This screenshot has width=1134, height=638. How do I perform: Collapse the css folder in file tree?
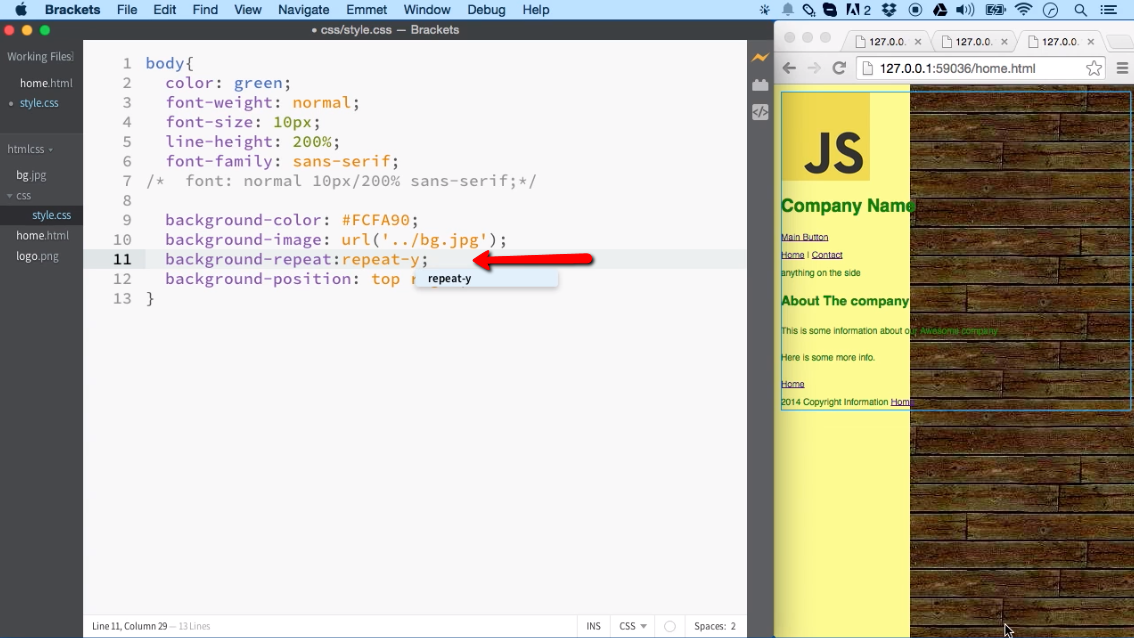pyautogui.click(x=20, y=195)
